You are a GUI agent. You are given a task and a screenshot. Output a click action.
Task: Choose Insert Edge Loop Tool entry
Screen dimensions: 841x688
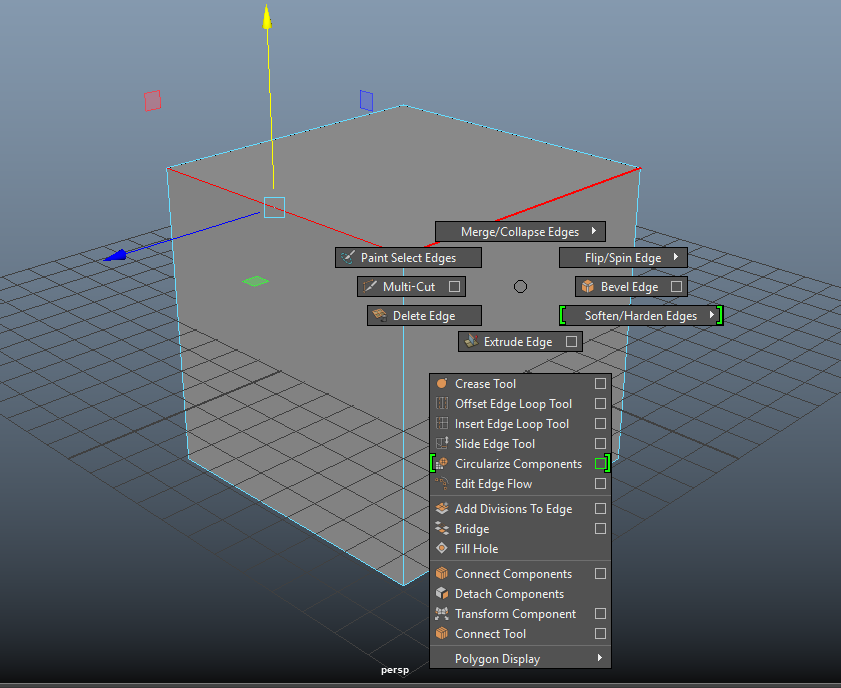click(x=520, y=424)
